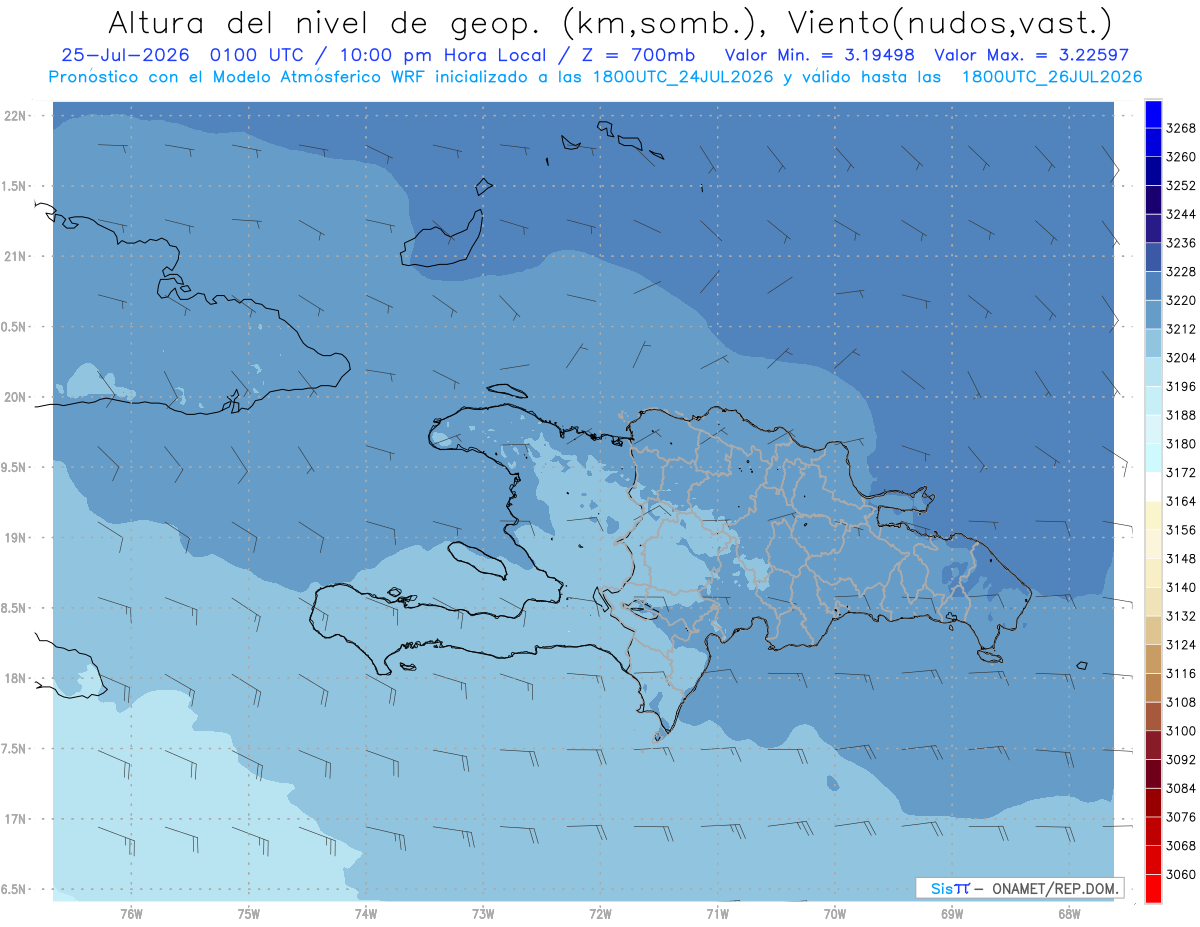Screen dimensions: 1200x927
Task: Pick the dark navy swatch between 3244 and 3252
Action: point(1153,200)
